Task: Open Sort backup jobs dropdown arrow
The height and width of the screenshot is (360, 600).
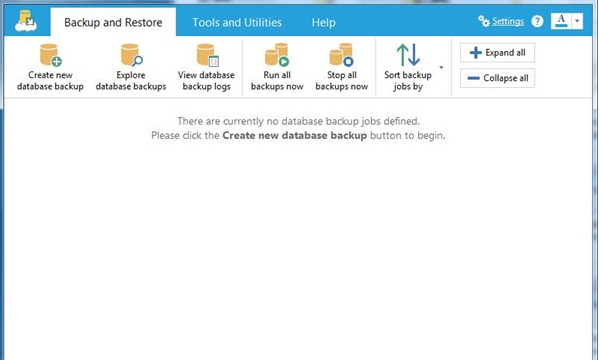Action: (x=441, y=67)
